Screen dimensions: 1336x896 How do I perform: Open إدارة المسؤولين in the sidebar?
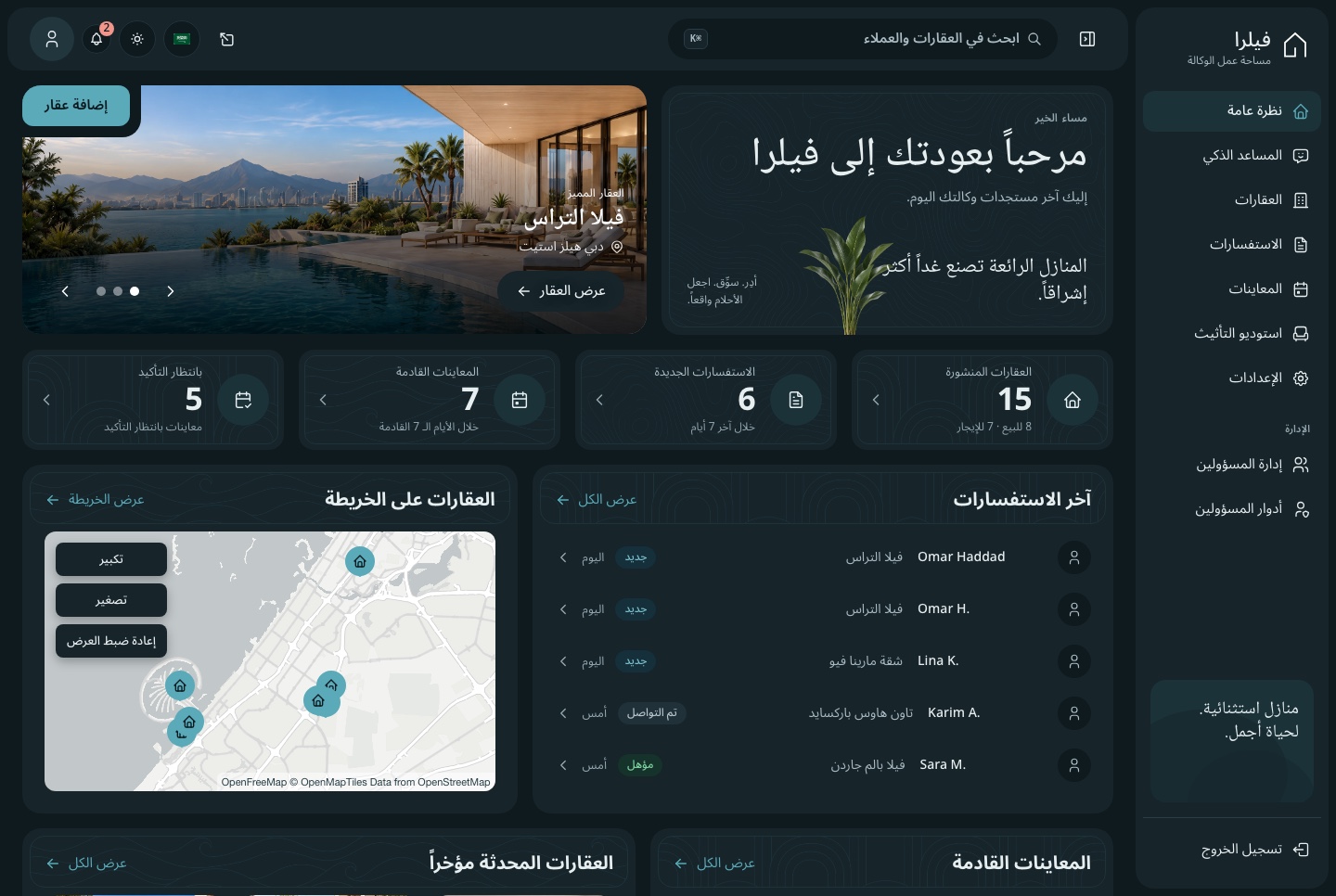[1232, 465]
